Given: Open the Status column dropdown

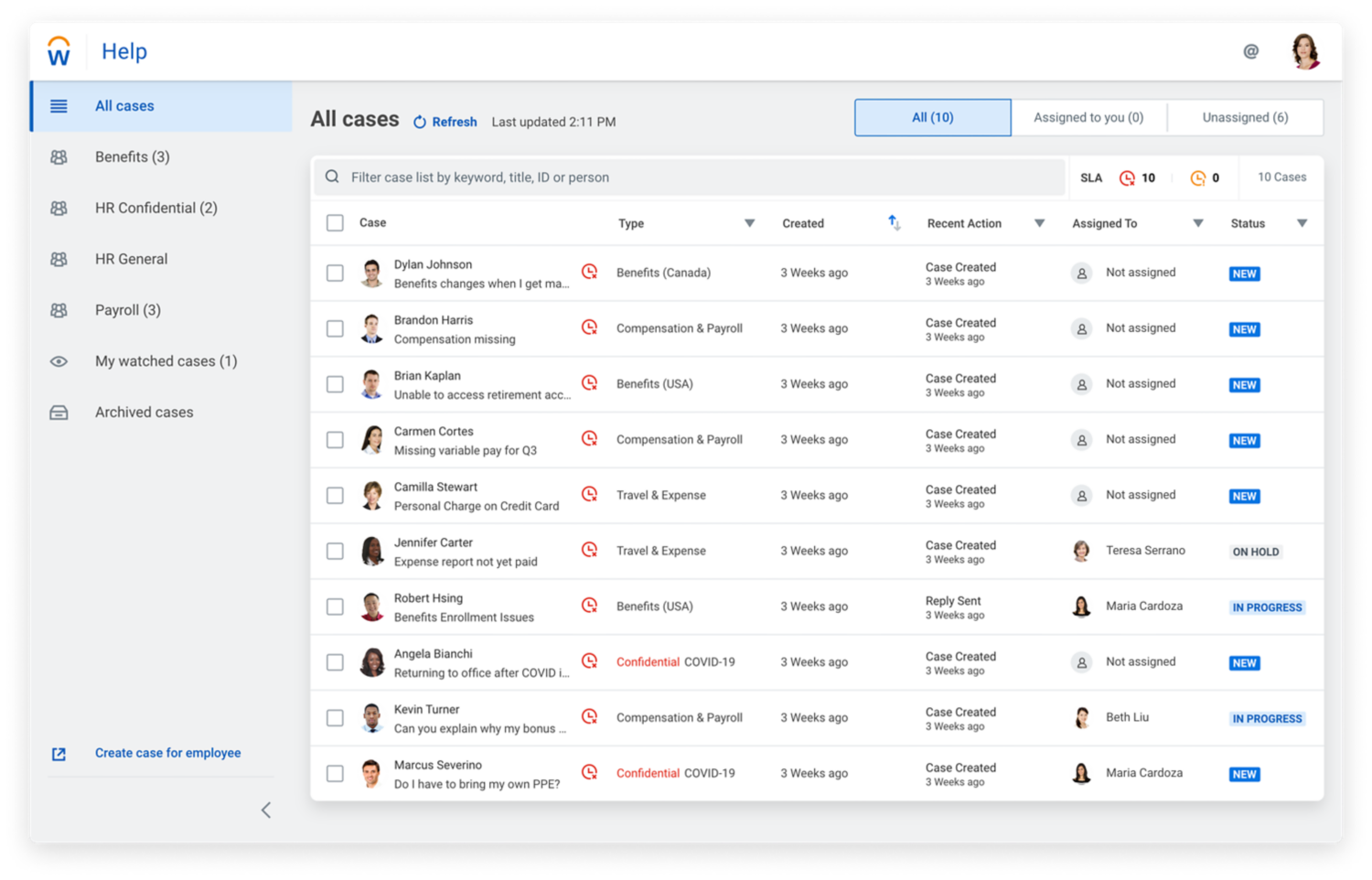Looking at the screenshot, I should pyautogui.click(x=1302, y=222).
